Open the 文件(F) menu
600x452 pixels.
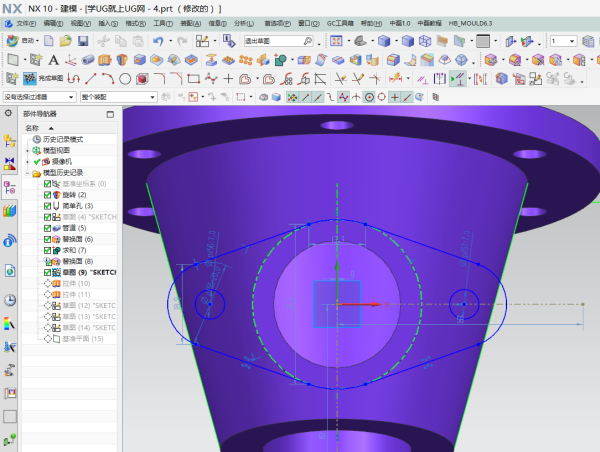click(26, 22)
